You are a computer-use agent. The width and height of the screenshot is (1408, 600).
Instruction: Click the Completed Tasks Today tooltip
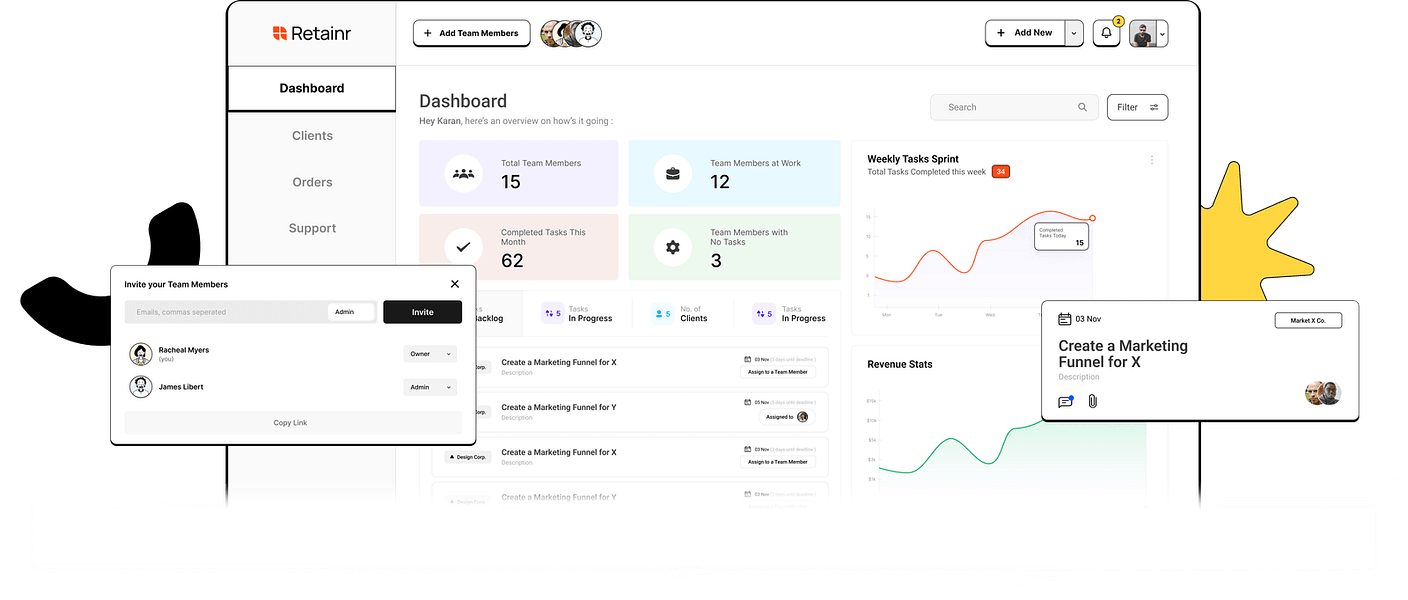tap(1062, 236)
